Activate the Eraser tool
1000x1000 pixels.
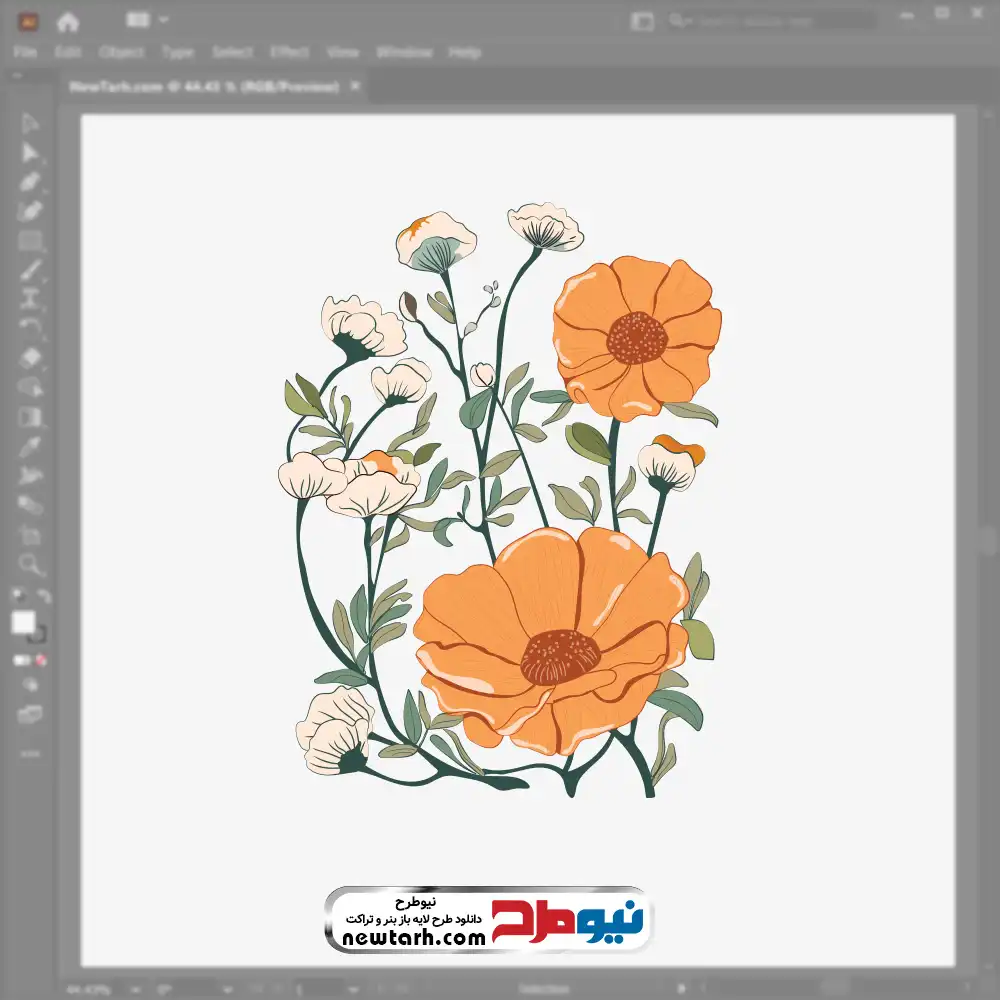click(x=30, y=357)
